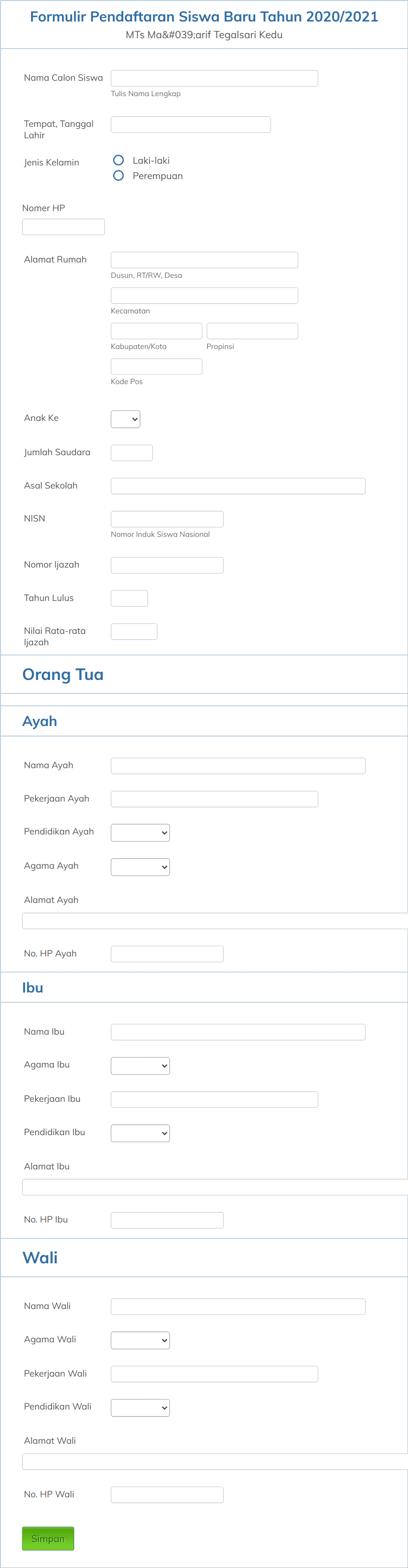Viewport: 408px width, 1568px height.
Task: Click the NISN input field
Action: coord(167,518)
